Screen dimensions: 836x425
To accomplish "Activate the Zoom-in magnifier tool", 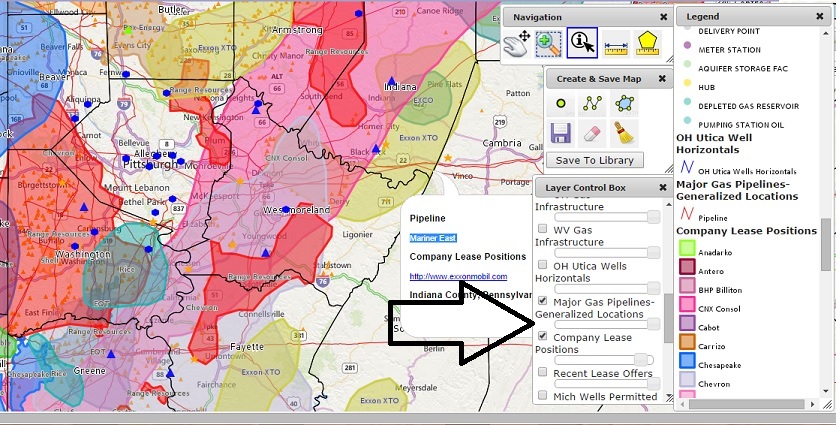I will coord(548,44).
